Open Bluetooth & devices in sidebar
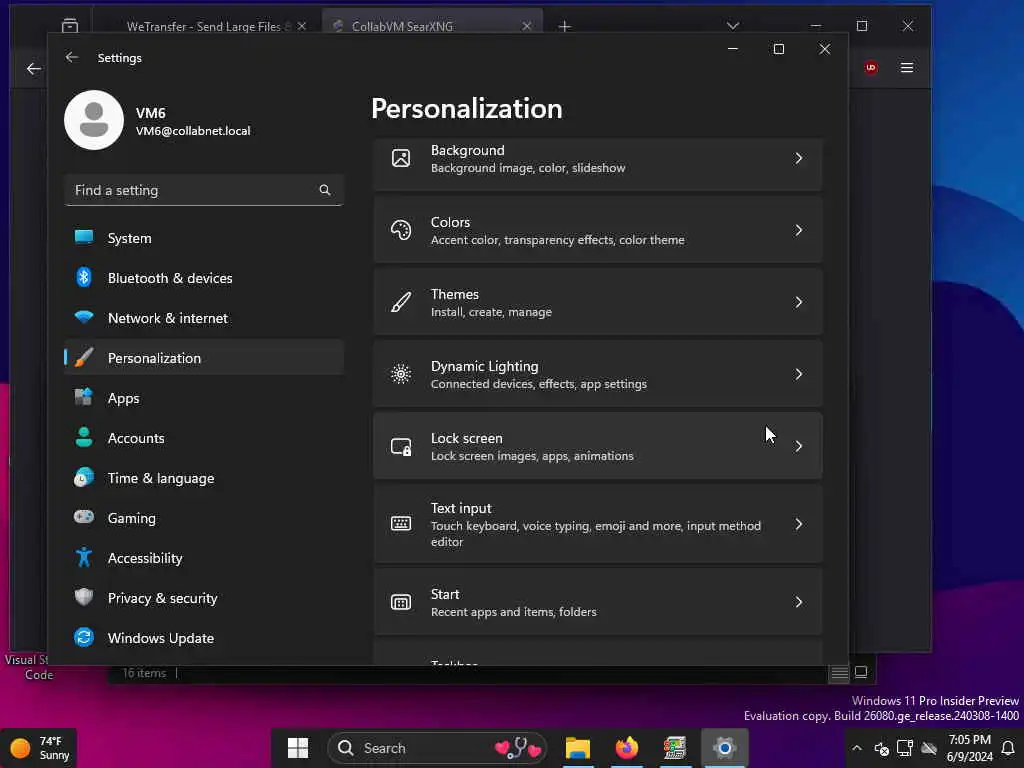Image resolution: width=1024 pixels, height=768 pixels. coord(204,278)
